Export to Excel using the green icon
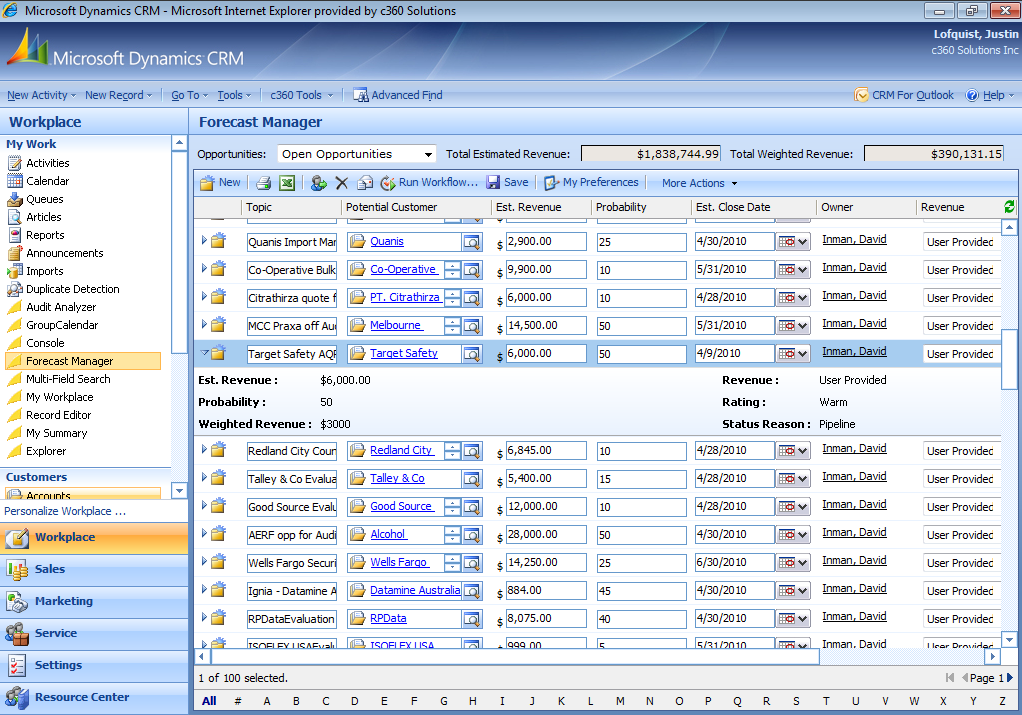The width and height of the screenshot is (1022, 715). coord(287,183)
